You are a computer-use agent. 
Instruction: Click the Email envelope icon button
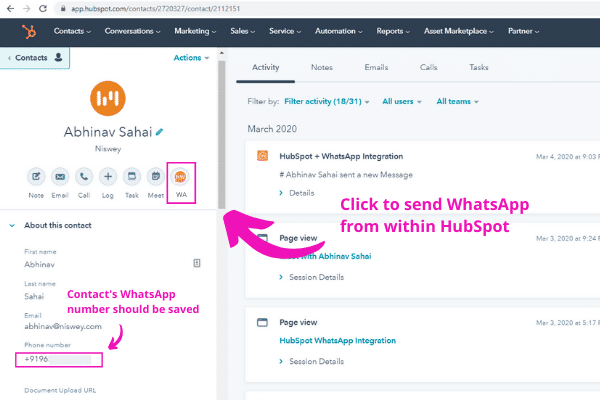(60, 176)
